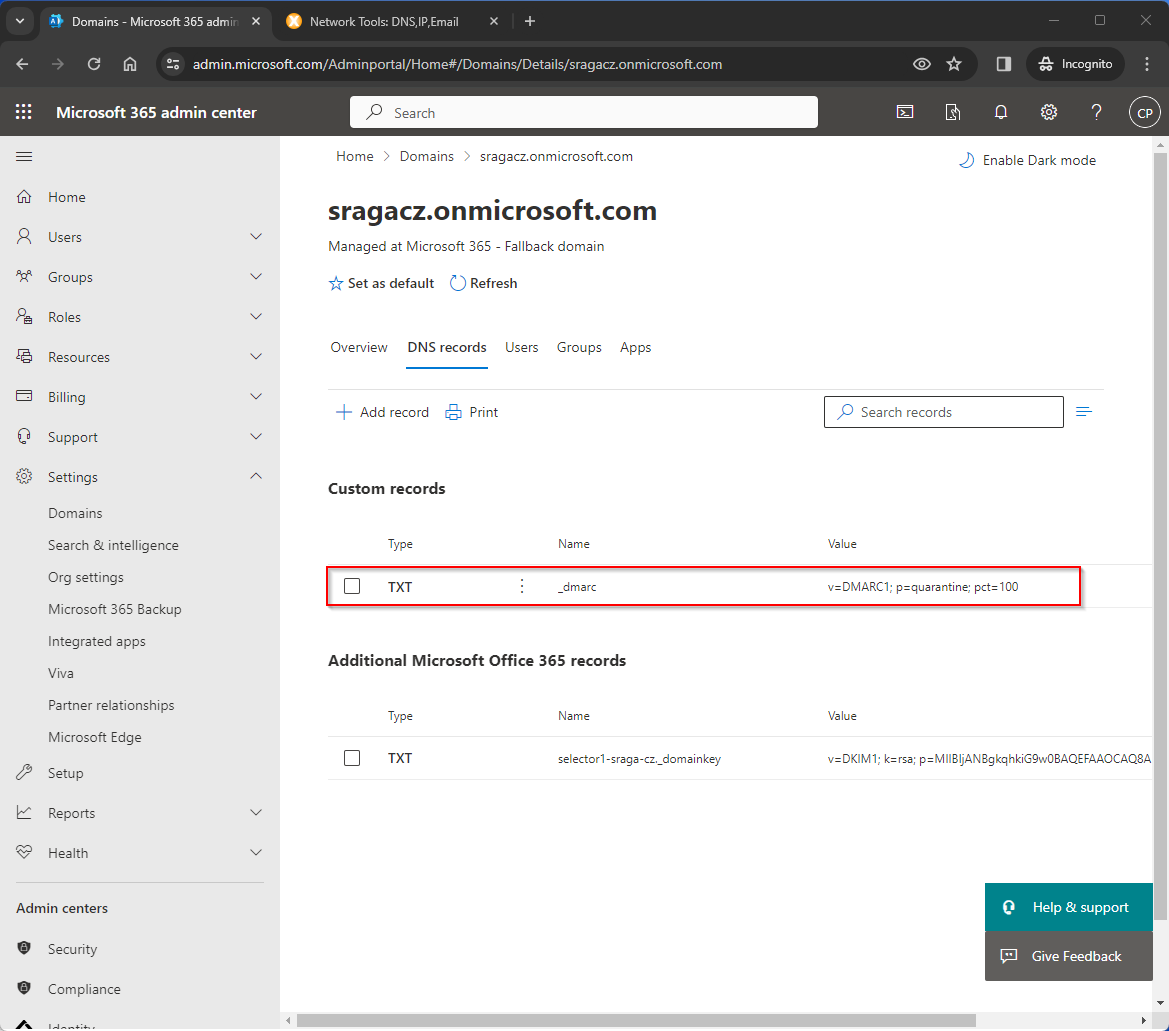Open Domains under Settings

point(75,513)
